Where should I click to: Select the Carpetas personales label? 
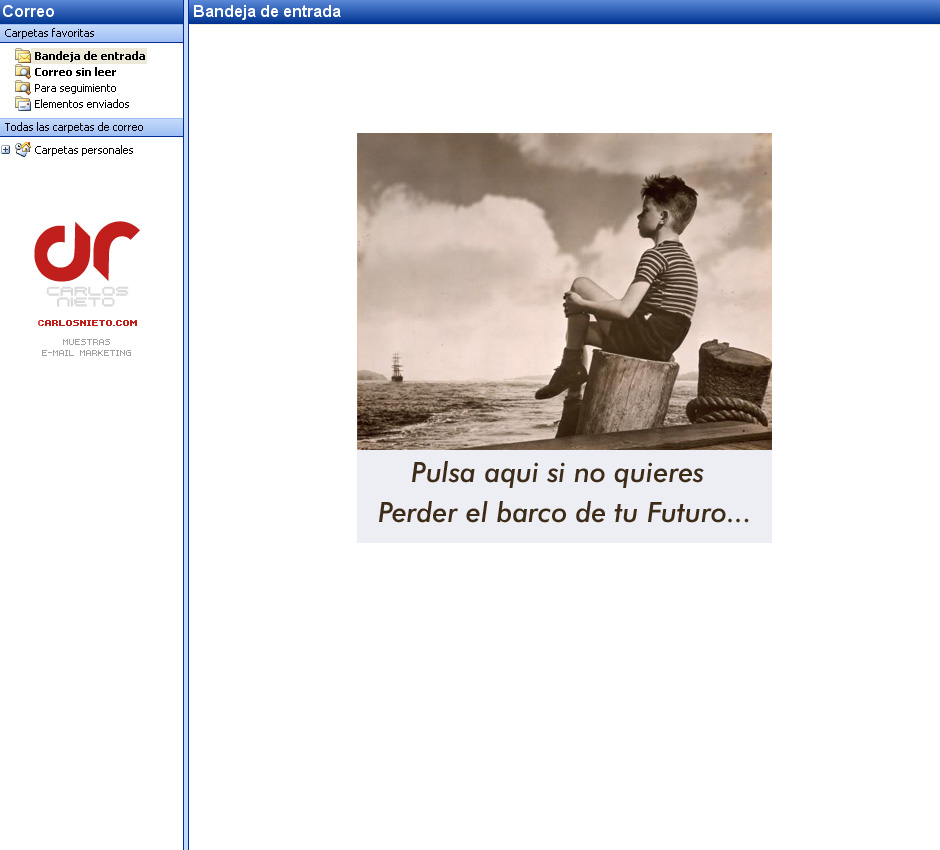tap(84, 150)
